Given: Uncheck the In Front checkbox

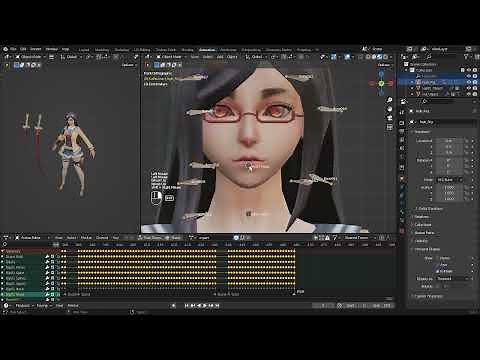Looking at the screenshot, I should coord(437,271).
